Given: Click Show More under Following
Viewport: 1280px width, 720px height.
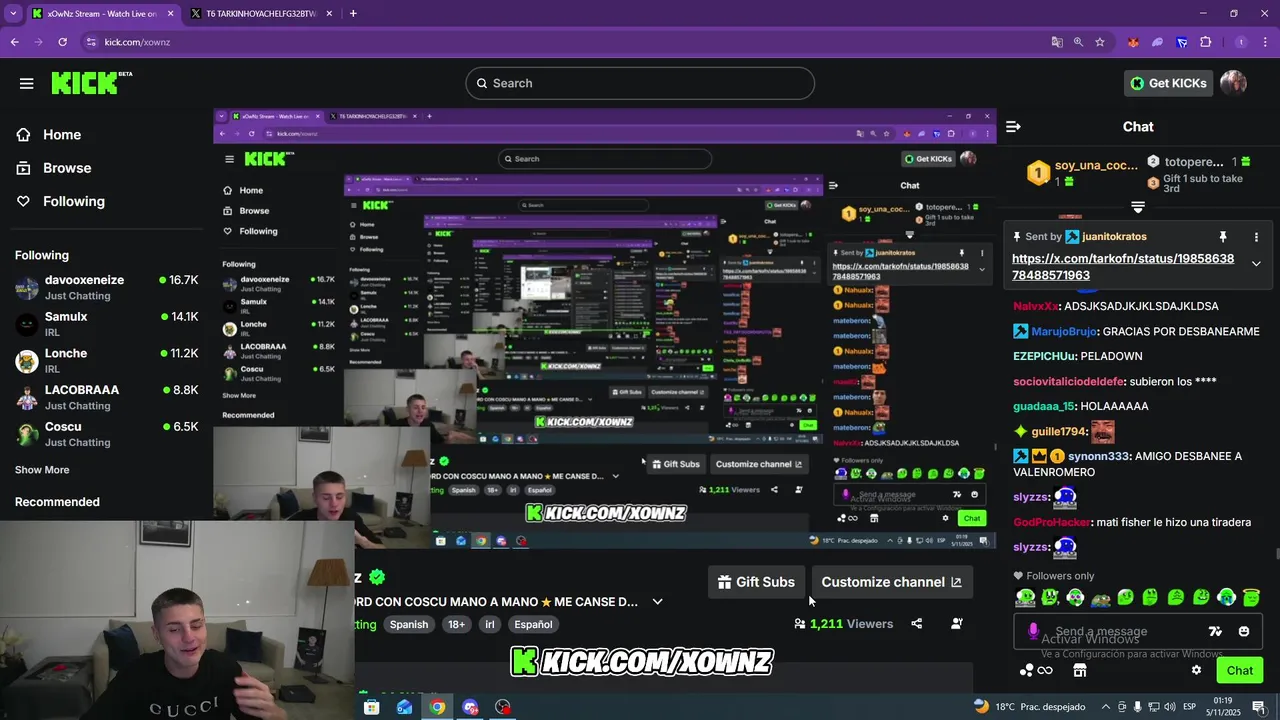Looking at the screenshot, I should (42, 470).
